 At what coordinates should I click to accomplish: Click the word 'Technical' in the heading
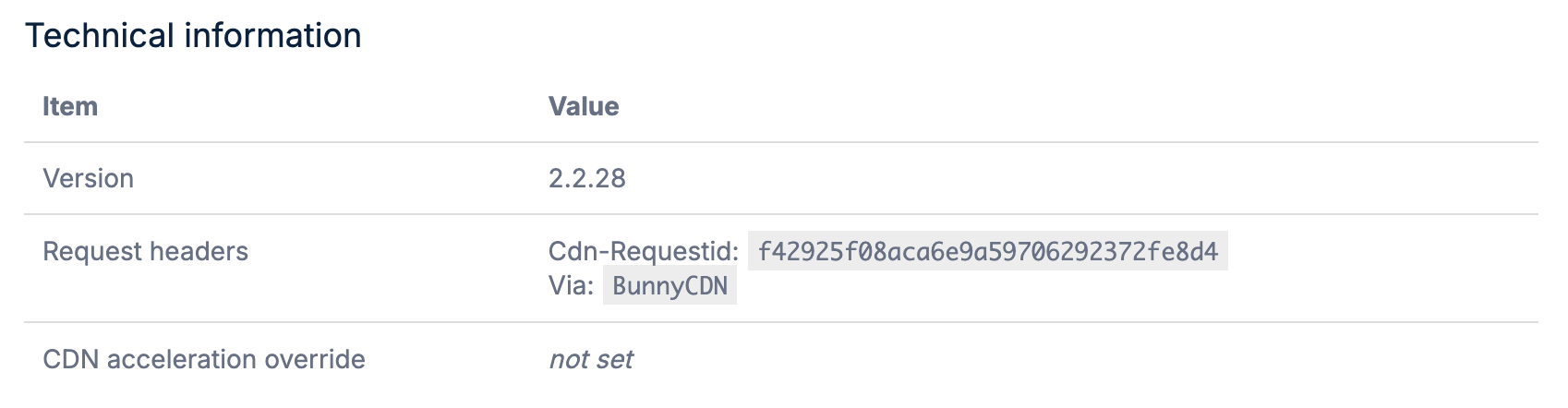point(100,36)
